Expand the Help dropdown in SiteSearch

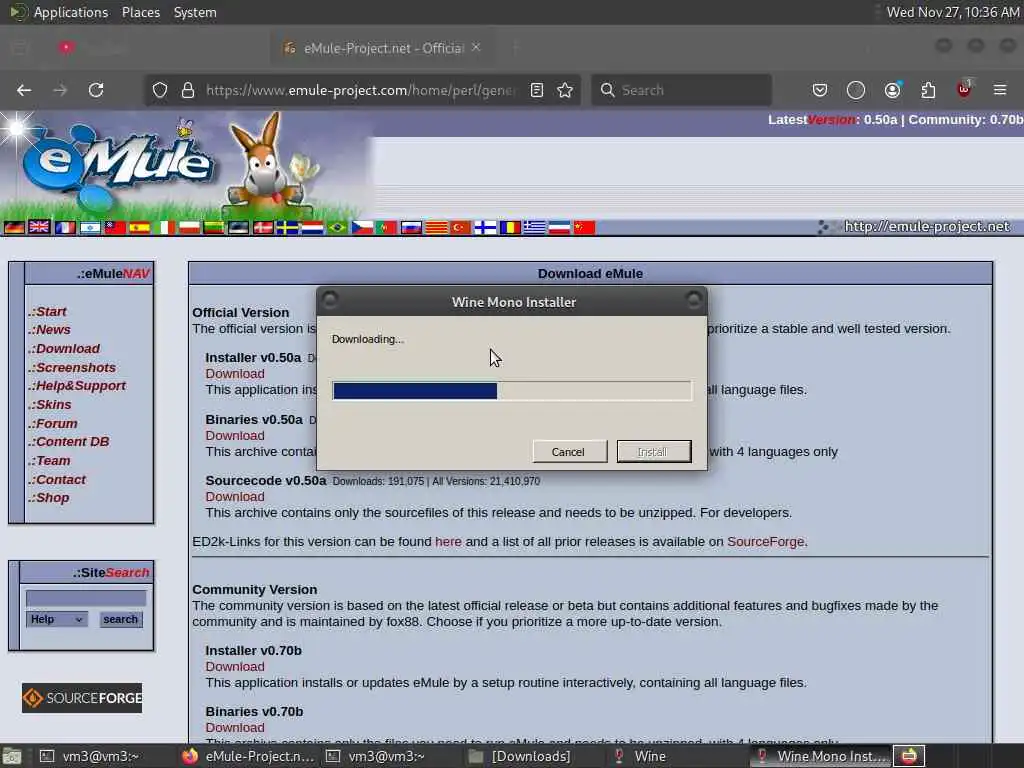(x=56, y=619)
